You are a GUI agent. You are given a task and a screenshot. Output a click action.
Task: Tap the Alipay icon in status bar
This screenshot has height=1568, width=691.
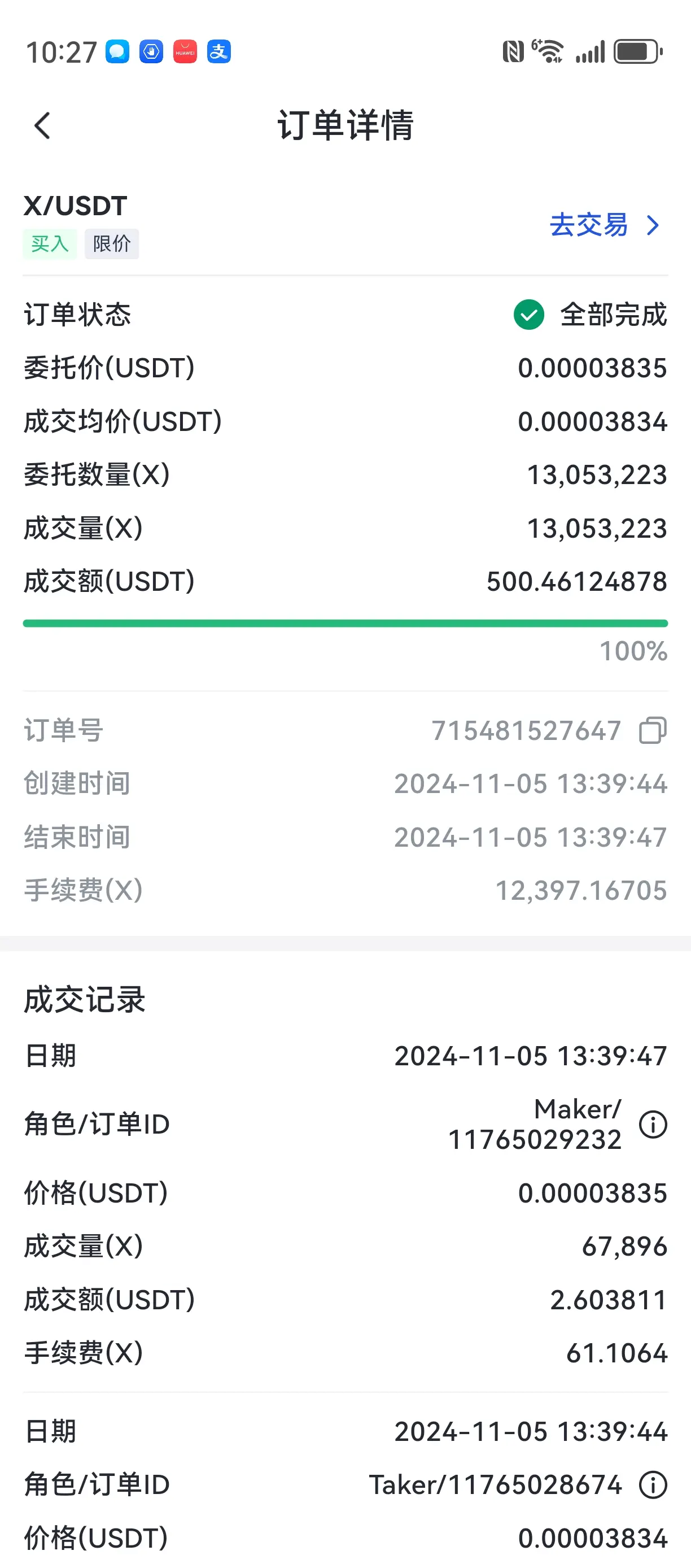pos(219,52)
